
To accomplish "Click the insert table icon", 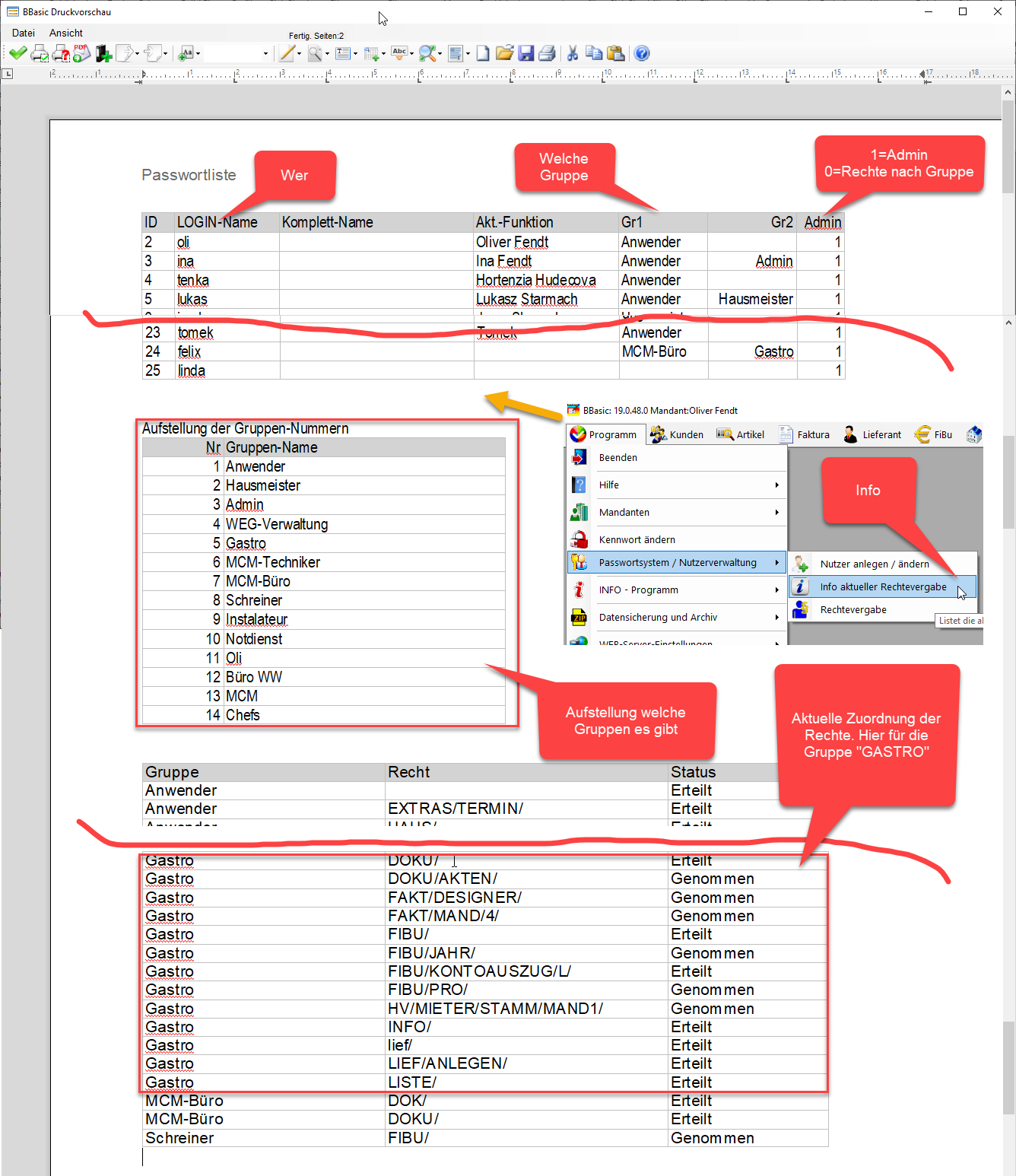I will click(x=371, y=53).
